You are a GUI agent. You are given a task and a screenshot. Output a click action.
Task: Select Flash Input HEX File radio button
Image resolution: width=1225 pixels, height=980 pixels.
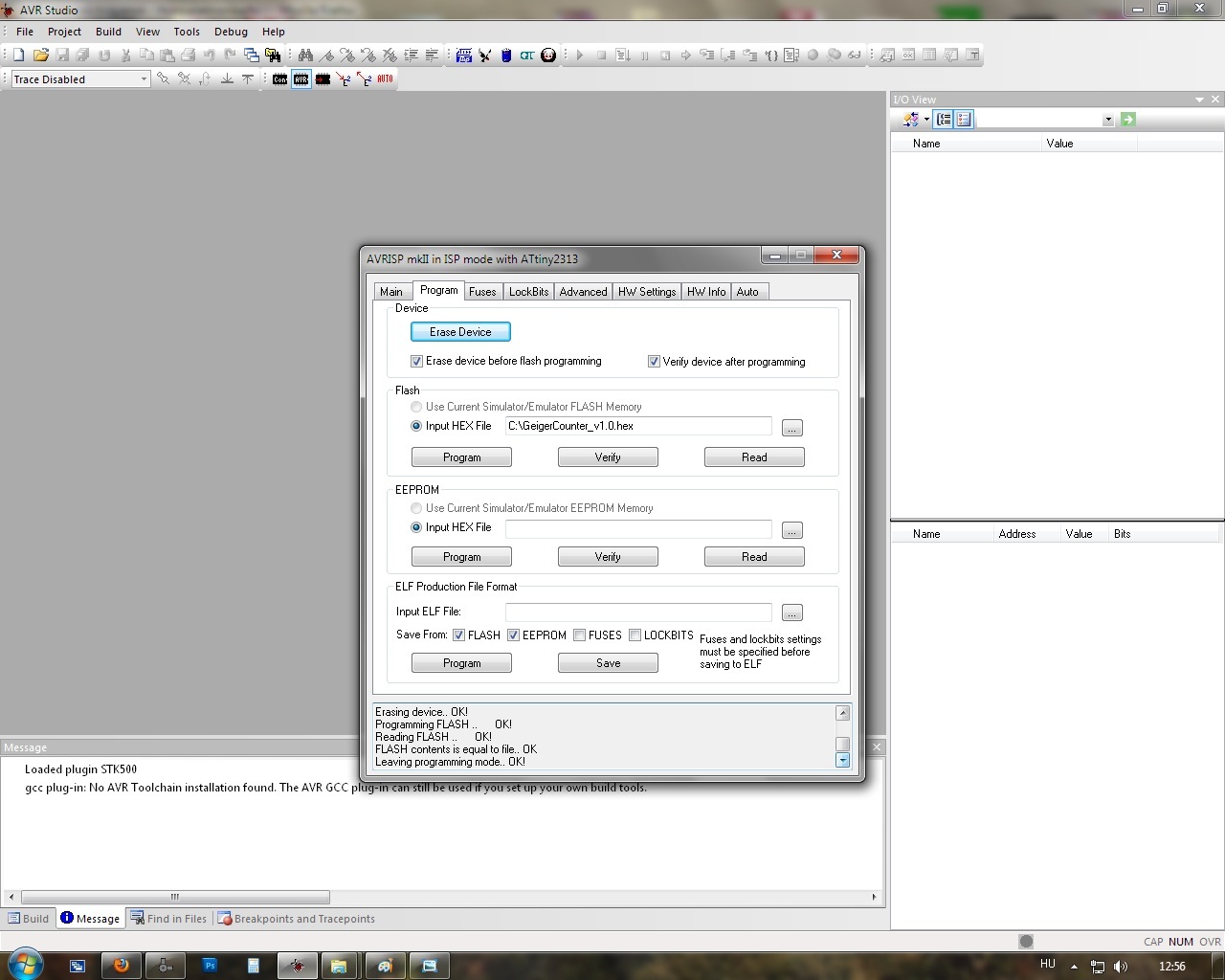[416, 427]
